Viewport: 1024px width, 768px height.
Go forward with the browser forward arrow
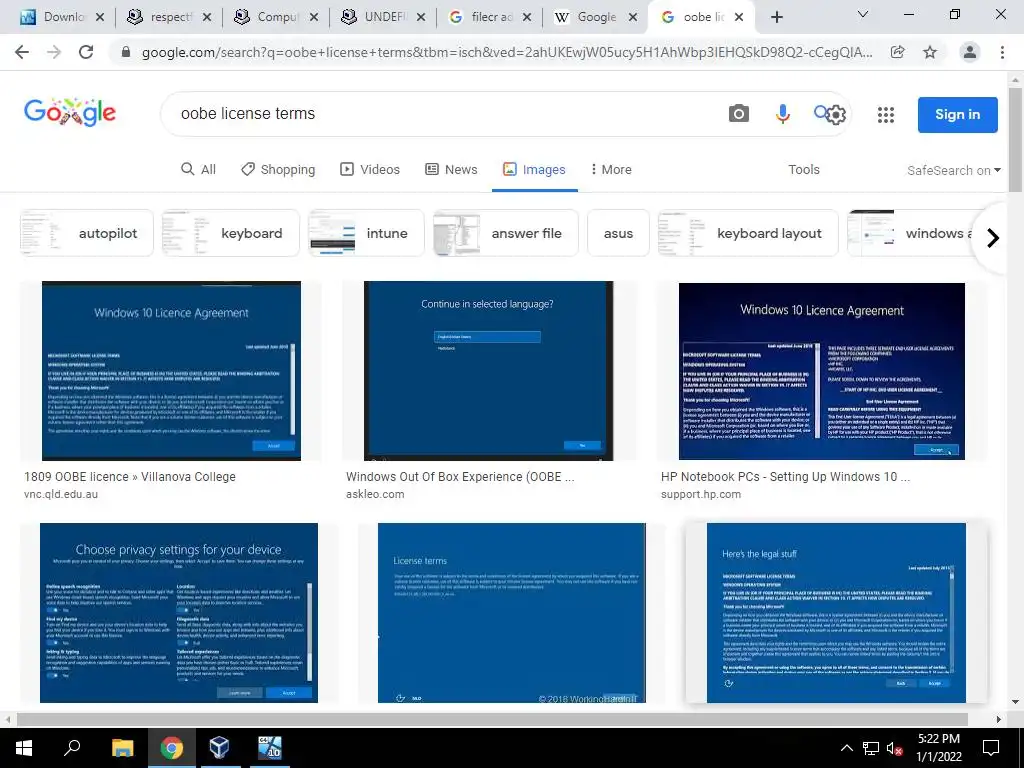[54, 52]
